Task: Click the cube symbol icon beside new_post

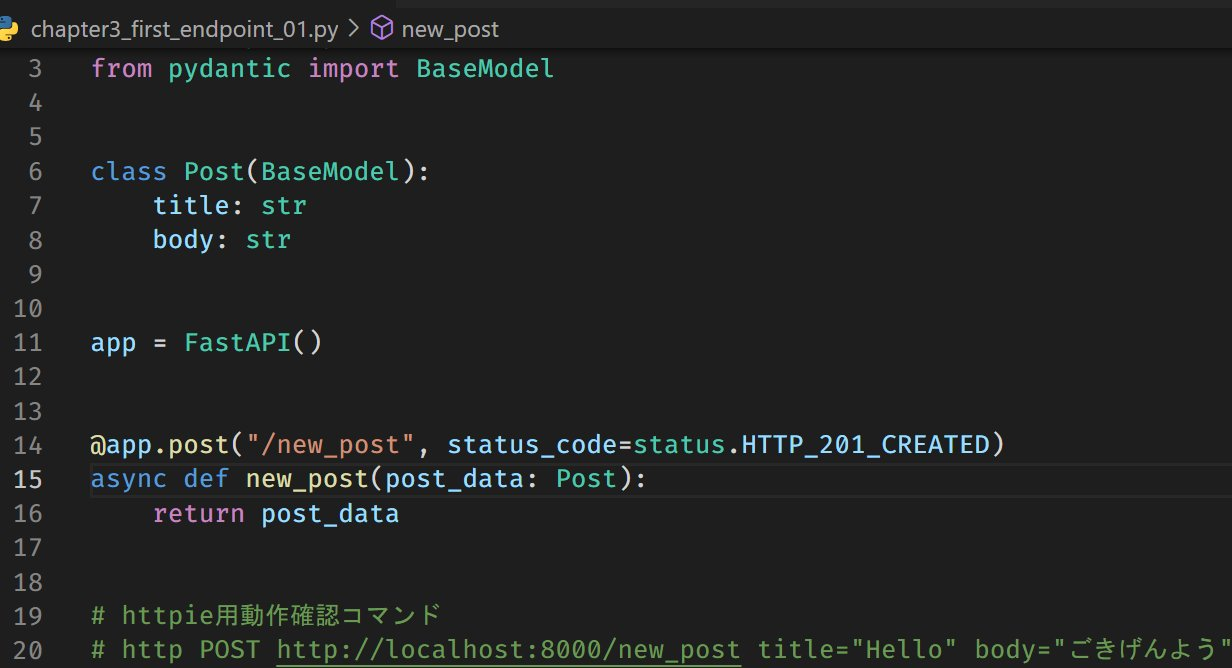Action: (x=382, y=29)
